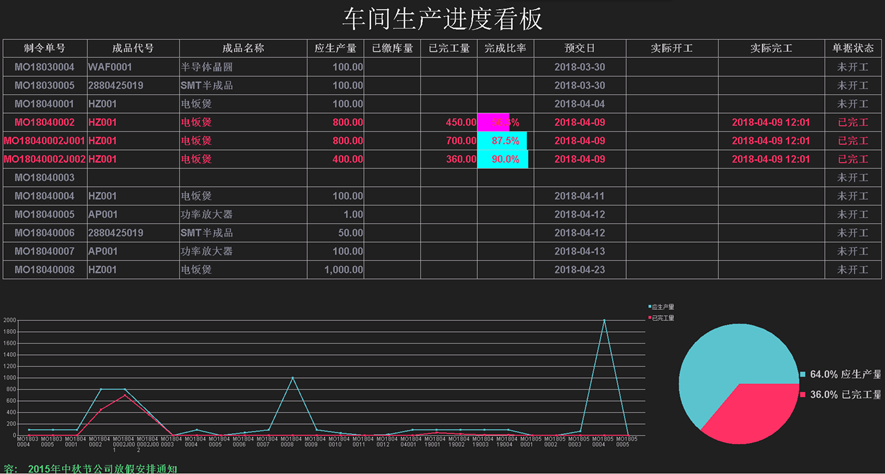Viewport: 885px width, 474px height.
Task: Select the 90.0% completion progress bar
Action: tap(503, 159)
